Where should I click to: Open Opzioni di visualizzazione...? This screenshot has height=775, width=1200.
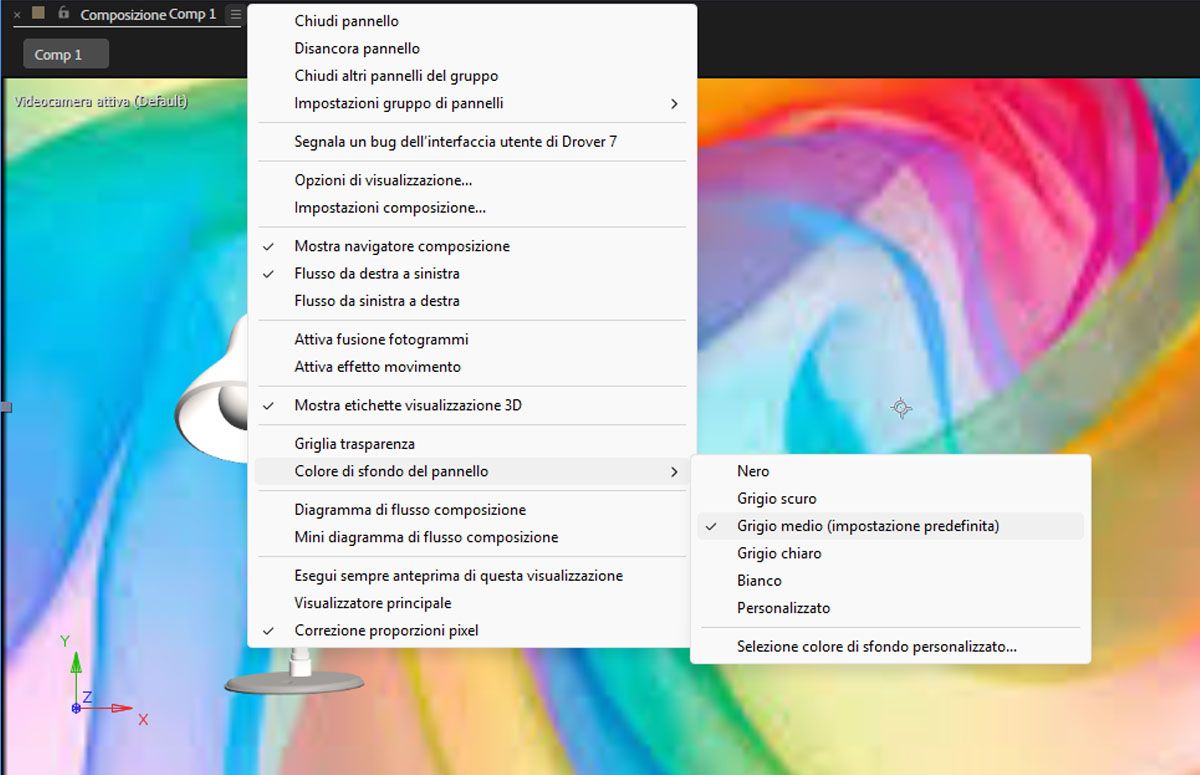pos(472,180)
